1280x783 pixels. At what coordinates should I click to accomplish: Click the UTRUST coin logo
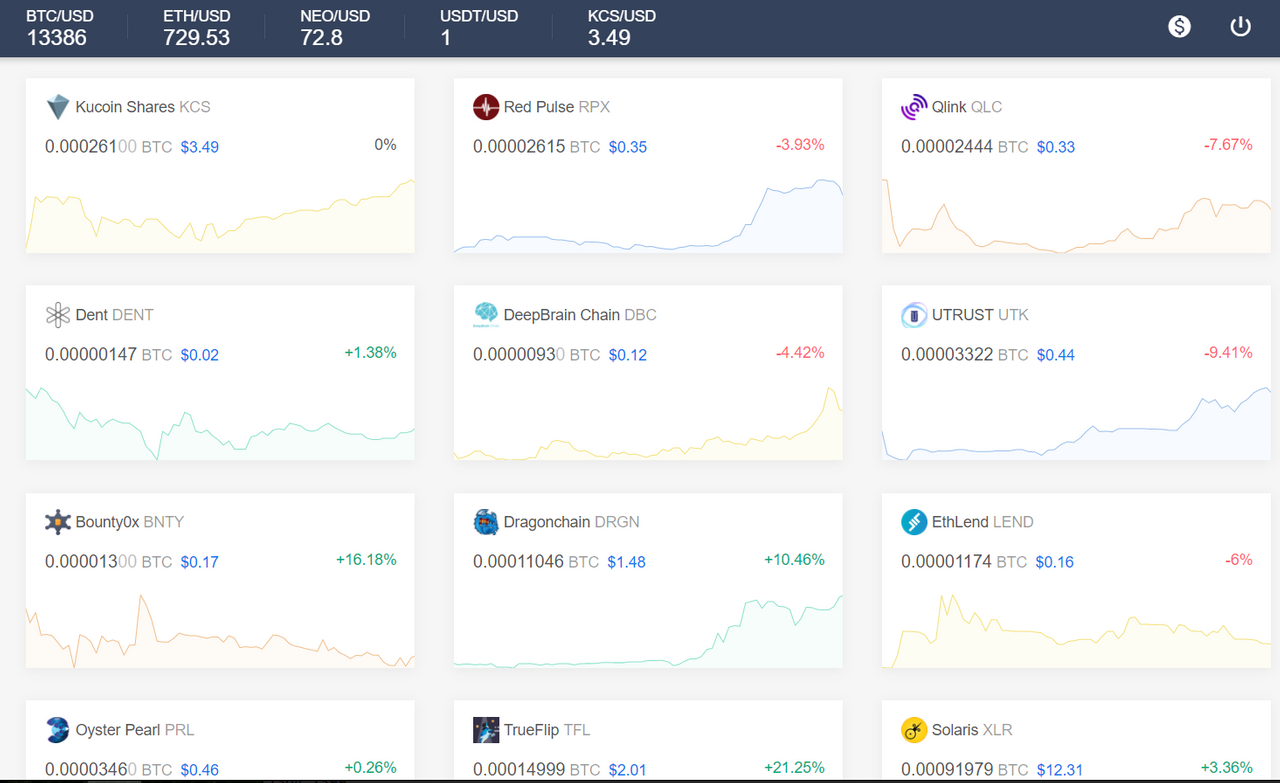click(914, 315)
